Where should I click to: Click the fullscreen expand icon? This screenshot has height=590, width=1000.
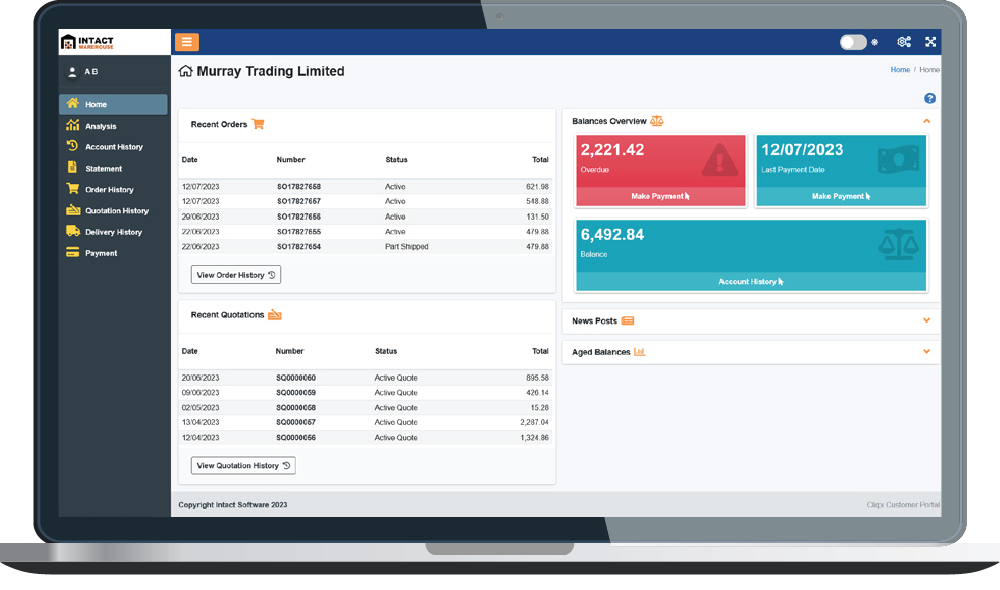tap(930, 42)
